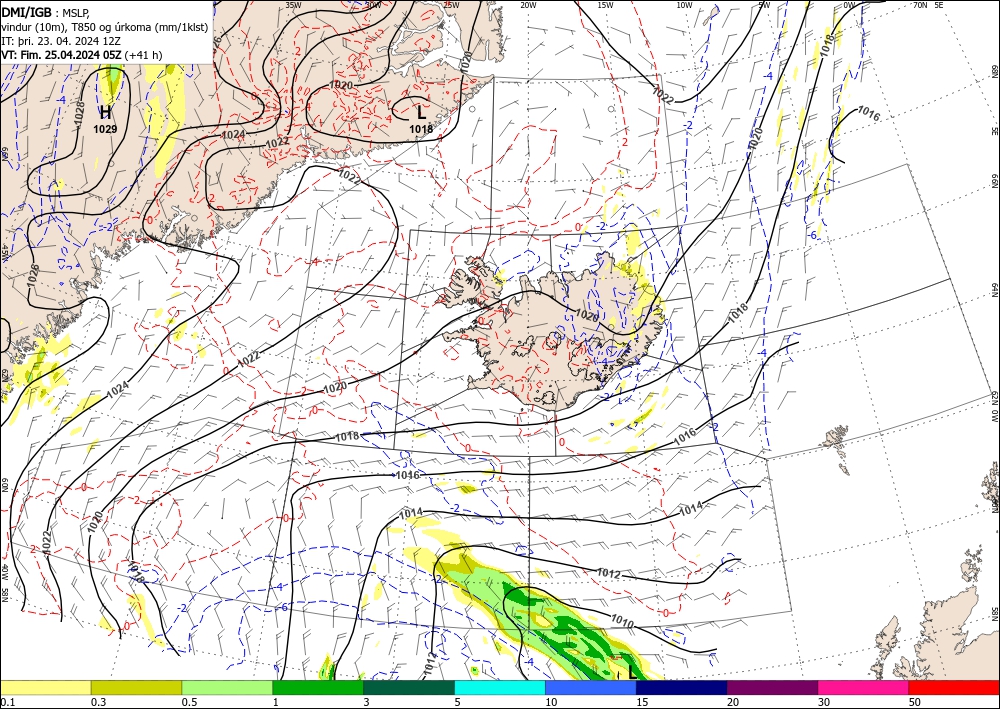Click the 35W longitude label at top

click(x=293, y=5)
